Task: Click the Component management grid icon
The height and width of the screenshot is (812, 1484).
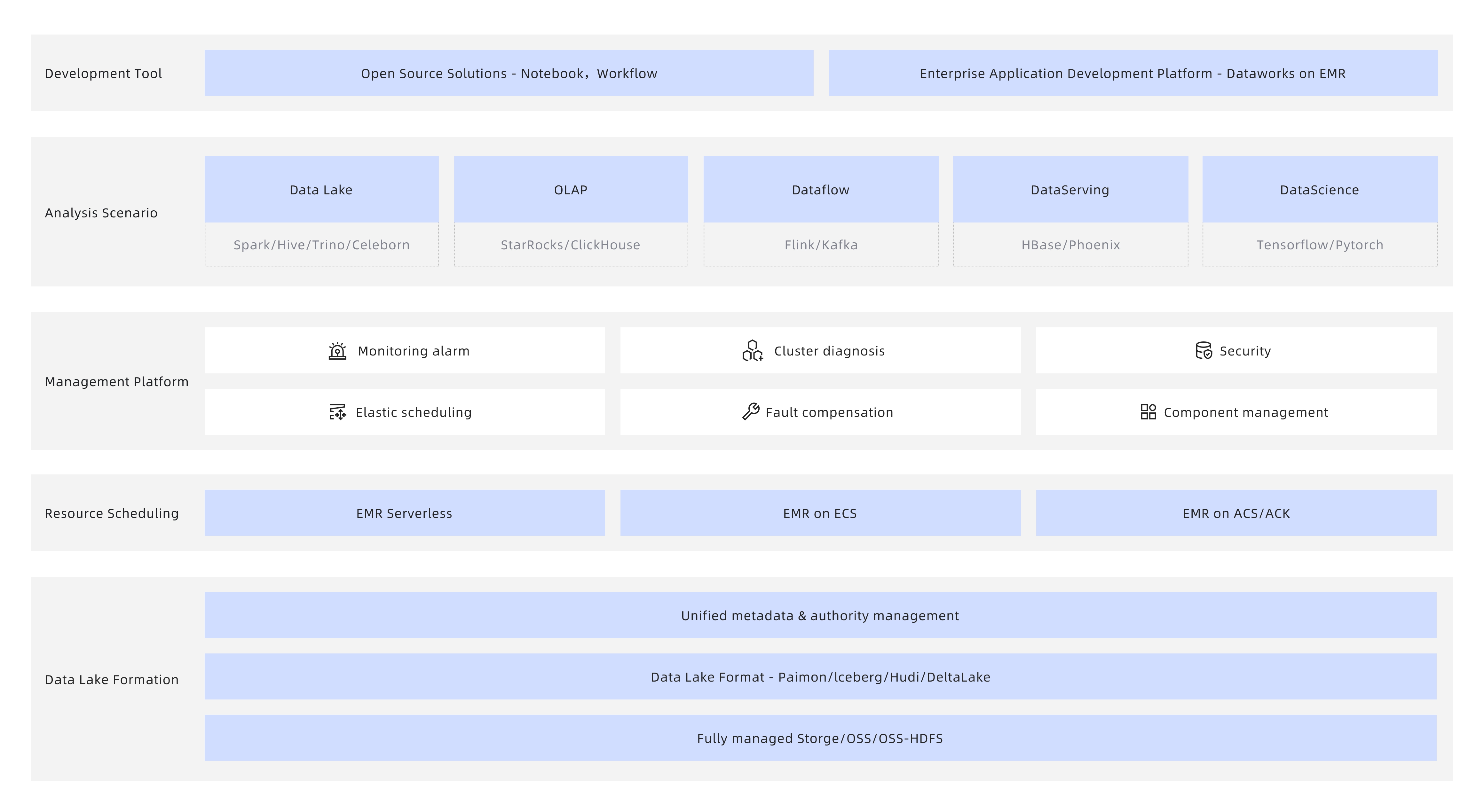Action: click(x=1148, y=412)
